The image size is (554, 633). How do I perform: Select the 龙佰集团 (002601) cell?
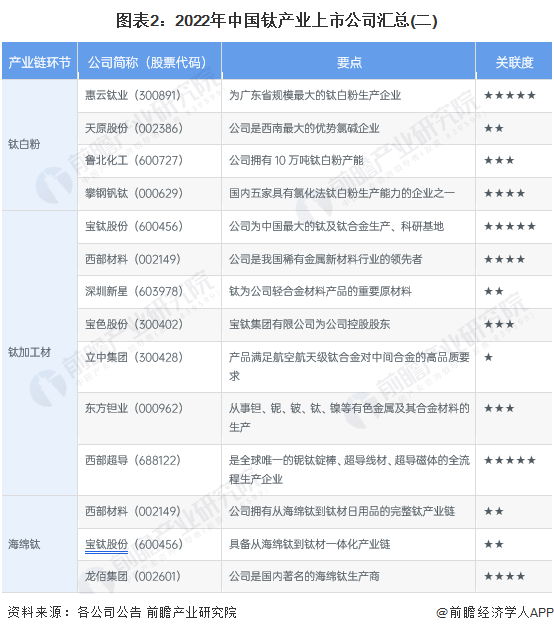pos(149,576)
